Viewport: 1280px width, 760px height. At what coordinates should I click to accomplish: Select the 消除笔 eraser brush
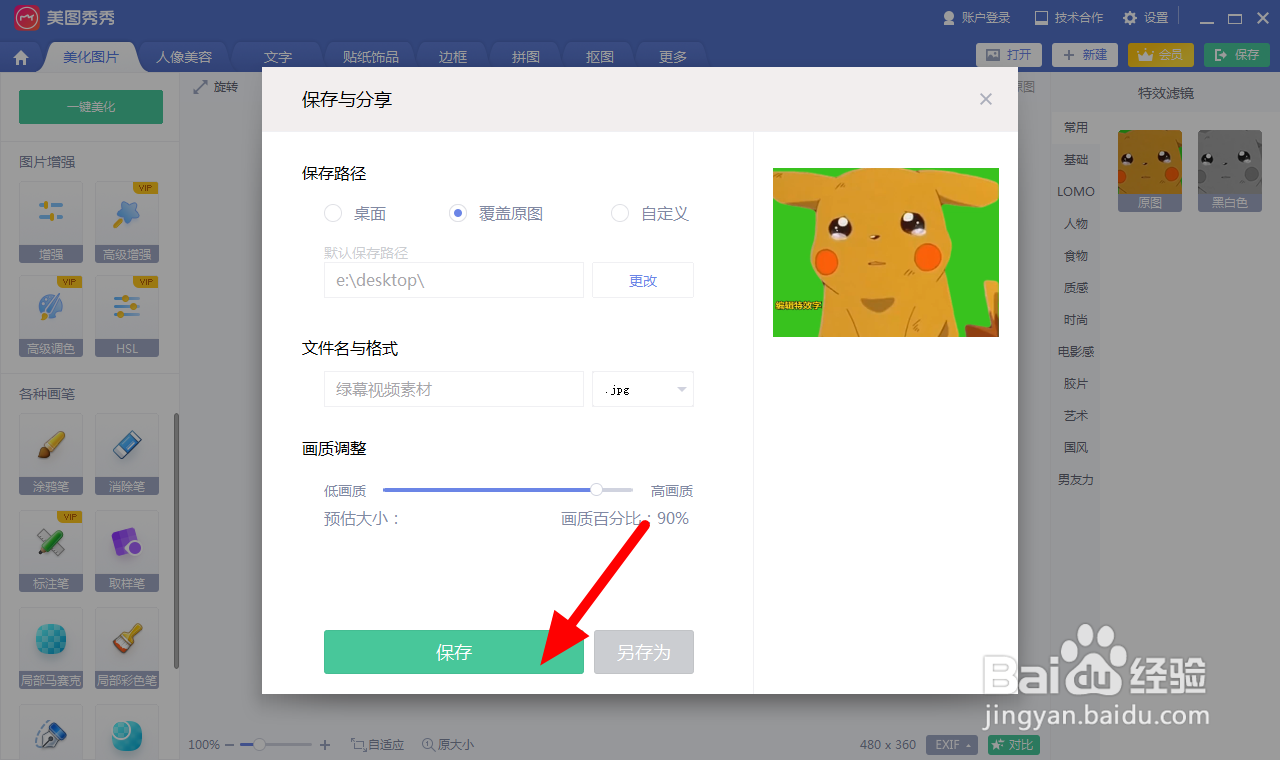(x=127, y=455)
